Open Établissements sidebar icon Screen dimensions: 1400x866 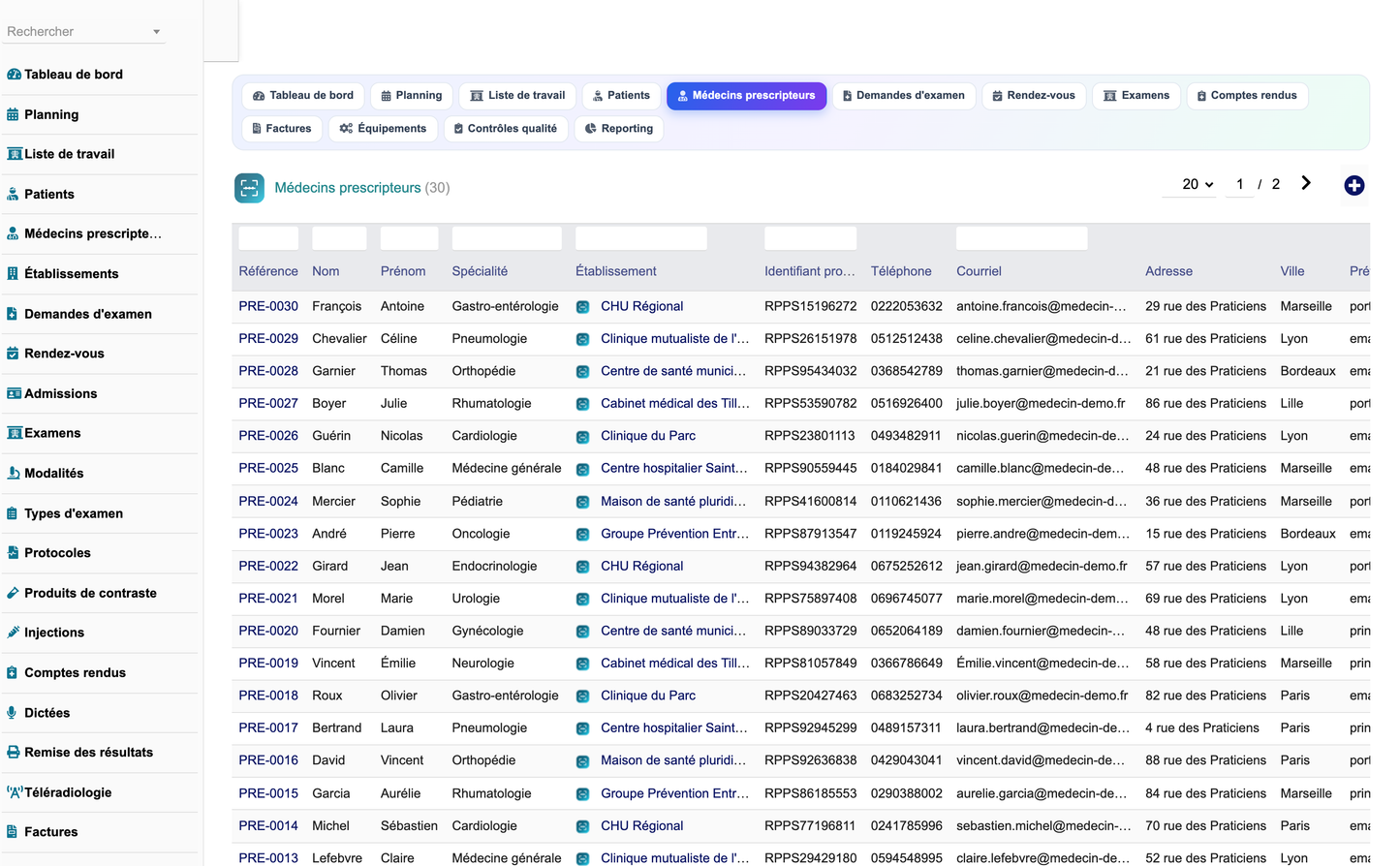point(13,273)
